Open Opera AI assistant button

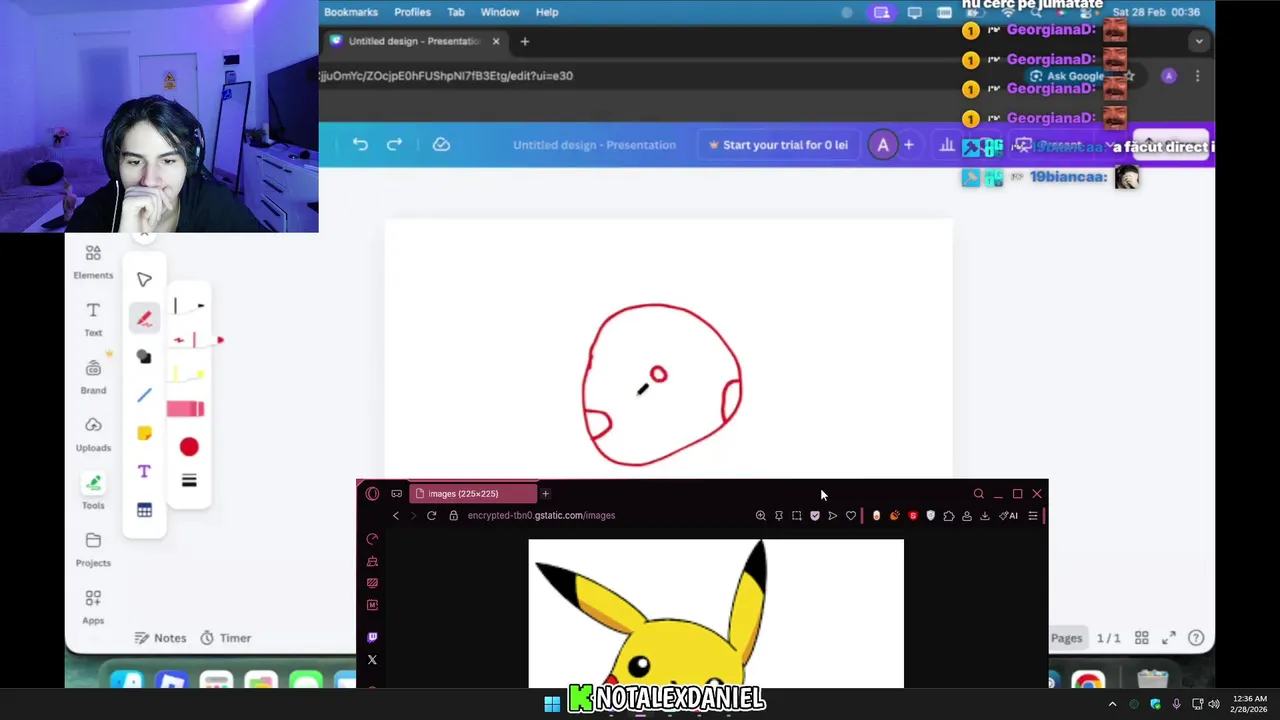[x=1008, y=515]
